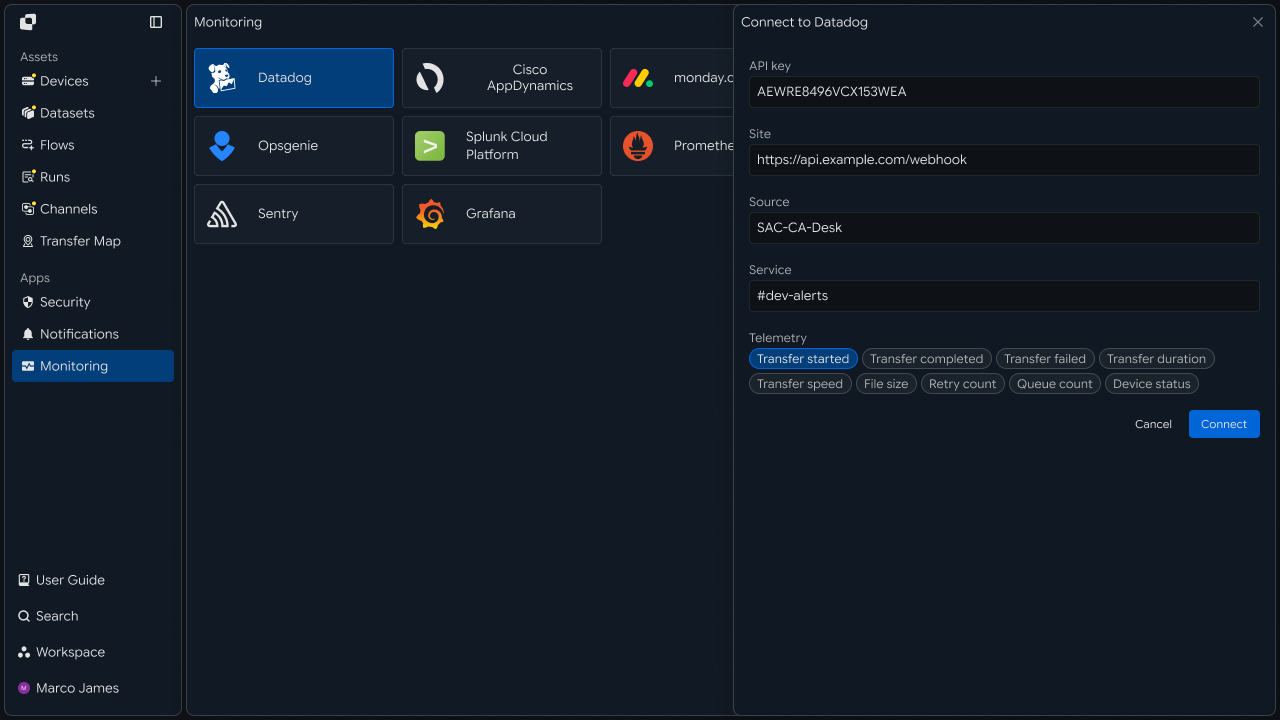Click the Source input field
The image size is (1280, 720).
pos(1004,228)
